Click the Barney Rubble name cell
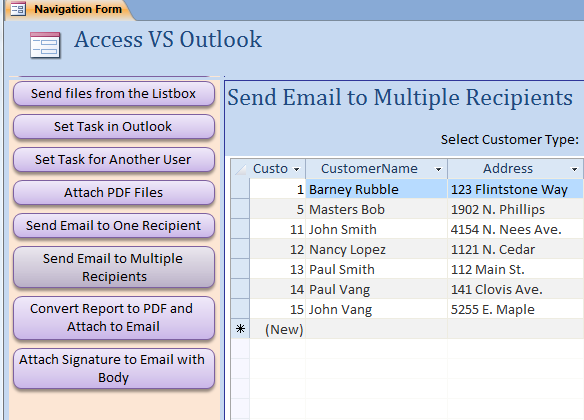This screenshot has width=584, height=420. pyautogui.click(x=377, y=189)
